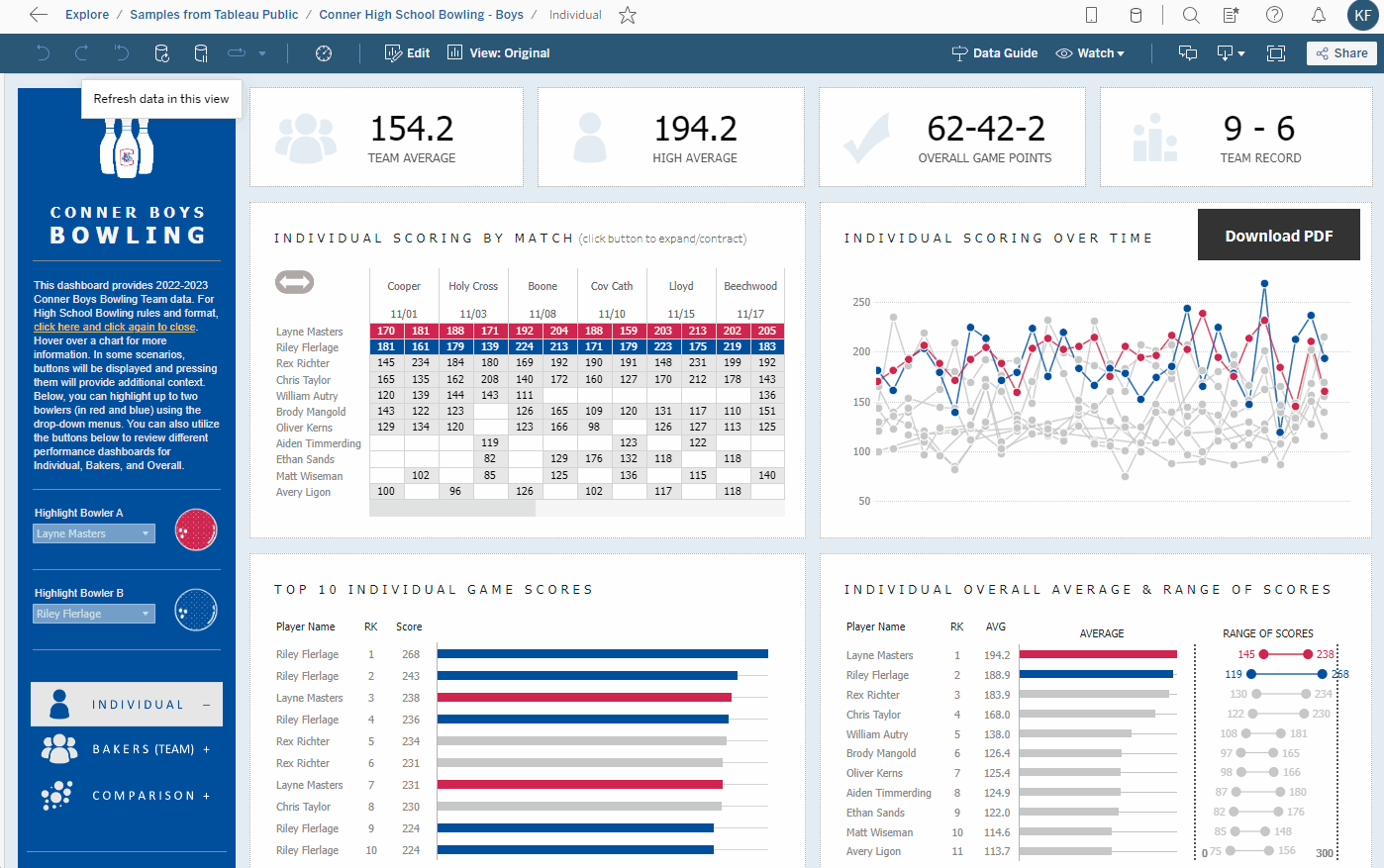
Task: Click the pause auto updates icon
Action: pos(201,53)
